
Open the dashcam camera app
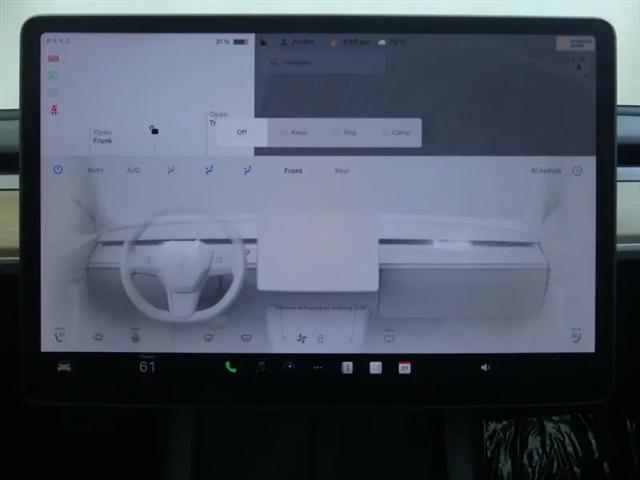(289, 367)
